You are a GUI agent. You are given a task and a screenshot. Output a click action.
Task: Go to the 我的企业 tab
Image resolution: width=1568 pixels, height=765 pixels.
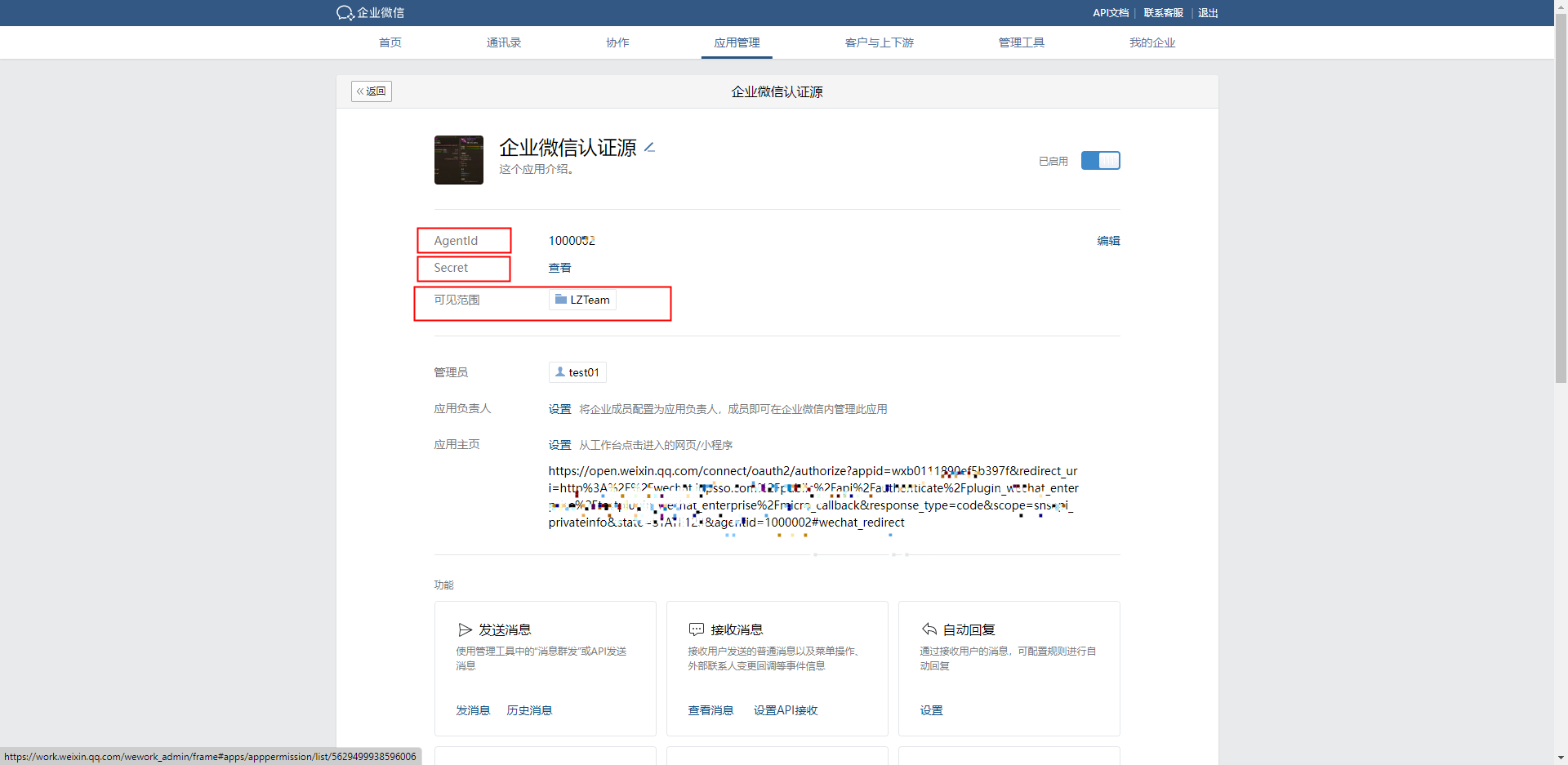tap(1151, 42)
